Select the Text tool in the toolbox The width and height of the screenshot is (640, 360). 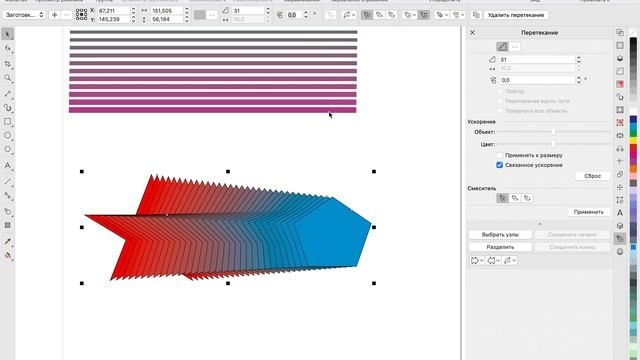point(7,165)
